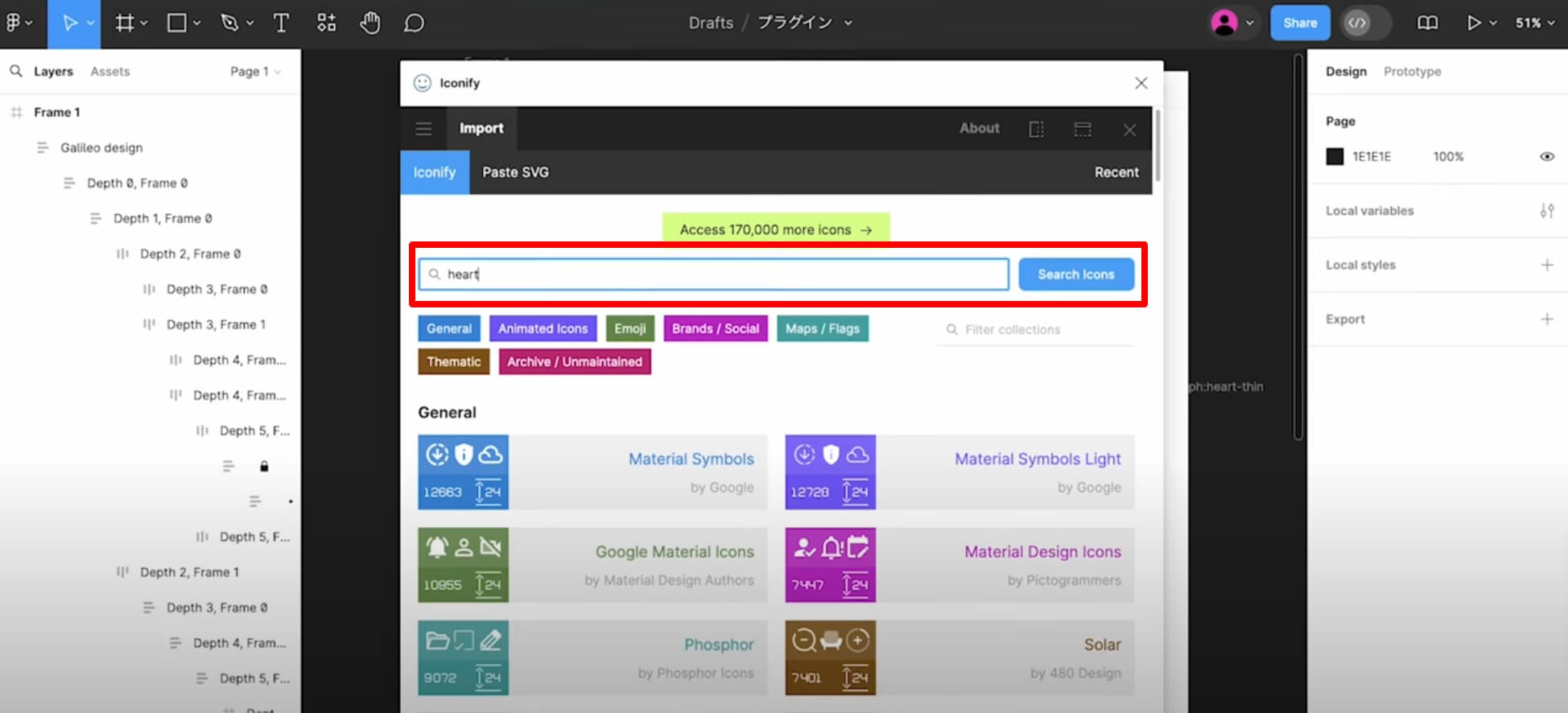Switch to the Design tab
This screenshot has height=713, width=1568.
(1346, 72)
